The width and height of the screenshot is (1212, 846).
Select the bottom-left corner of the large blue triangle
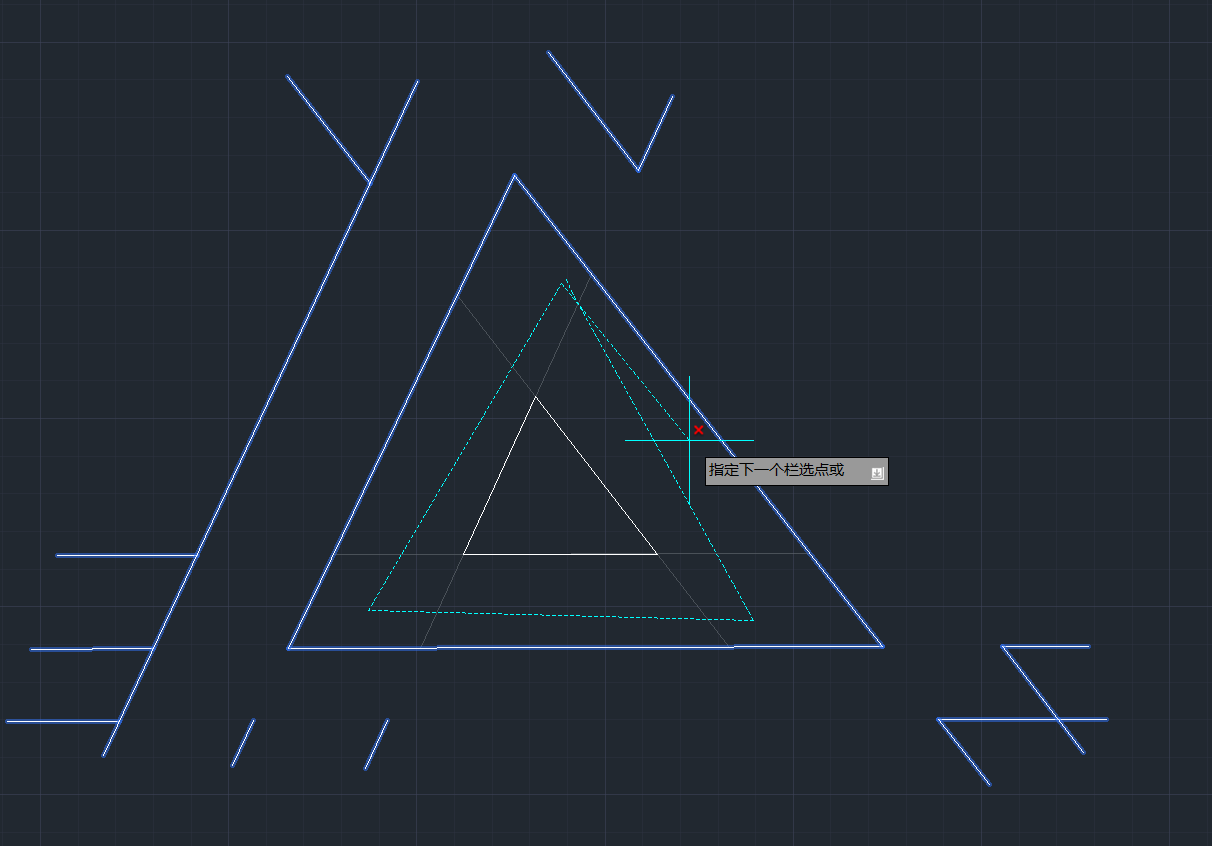289,648
